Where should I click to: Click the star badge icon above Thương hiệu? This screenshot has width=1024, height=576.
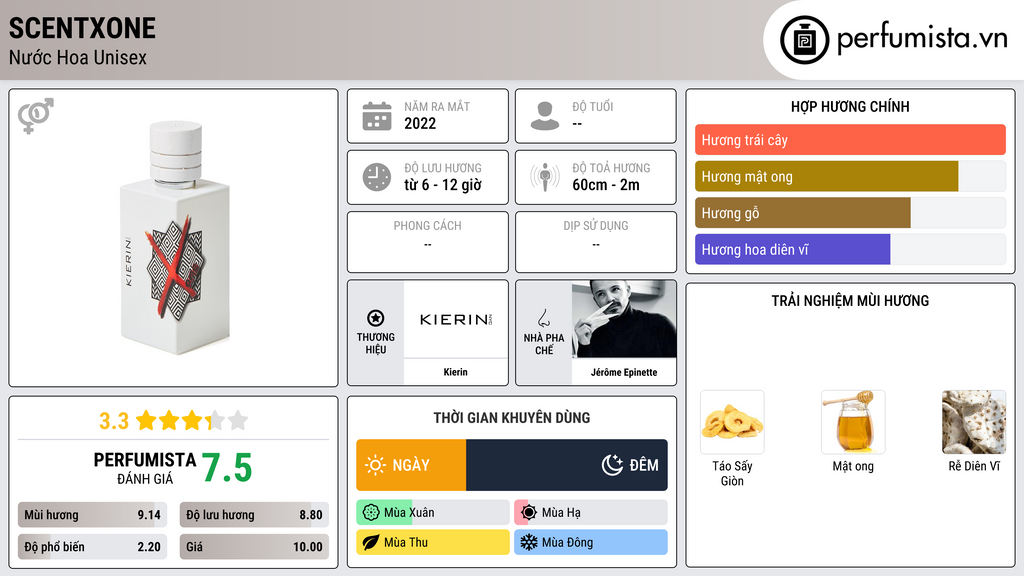[376, 318]
